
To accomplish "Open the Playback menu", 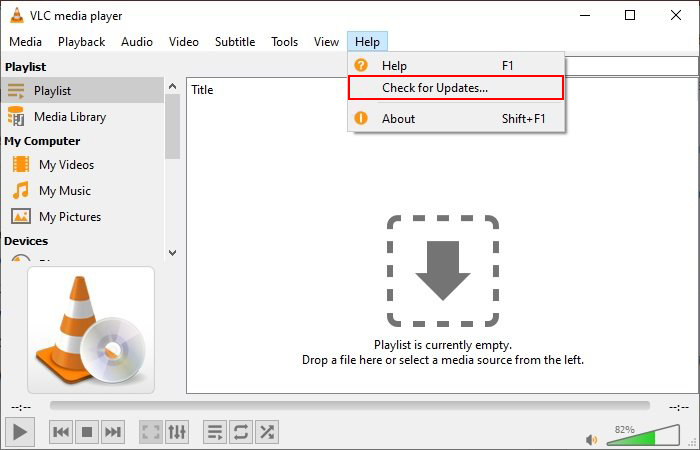I will coord(81,42).
